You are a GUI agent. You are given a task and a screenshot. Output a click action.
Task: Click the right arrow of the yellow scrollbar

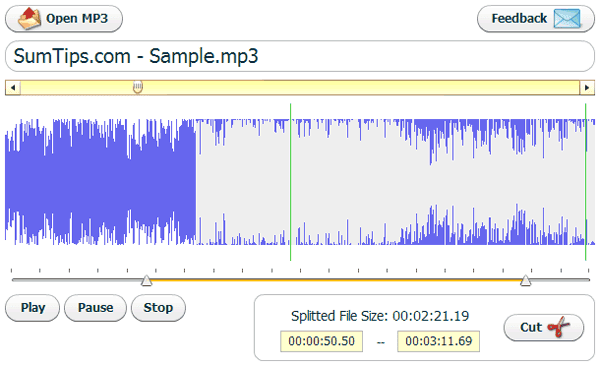[587, 88]
